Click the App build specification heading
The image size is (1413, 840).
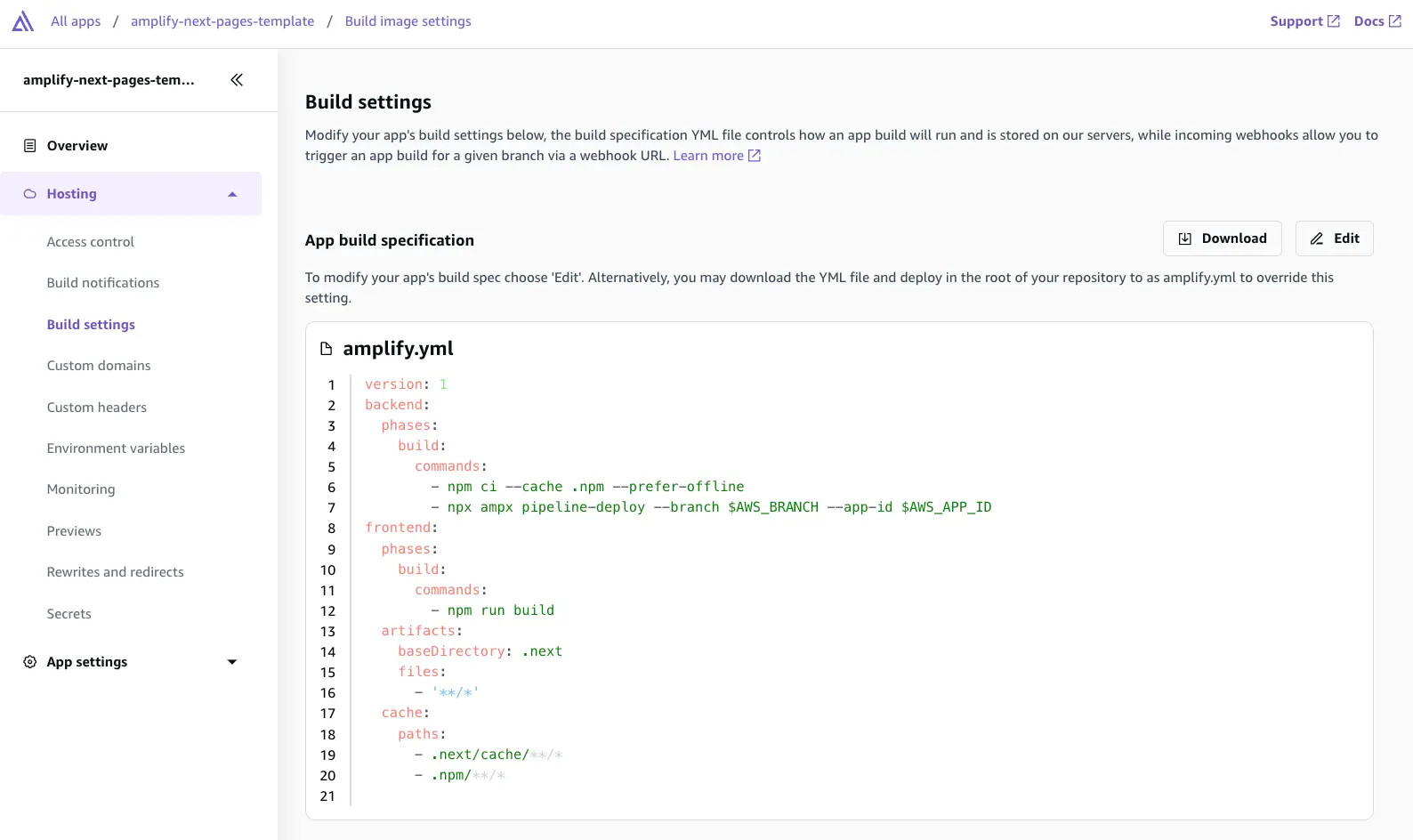390,240
